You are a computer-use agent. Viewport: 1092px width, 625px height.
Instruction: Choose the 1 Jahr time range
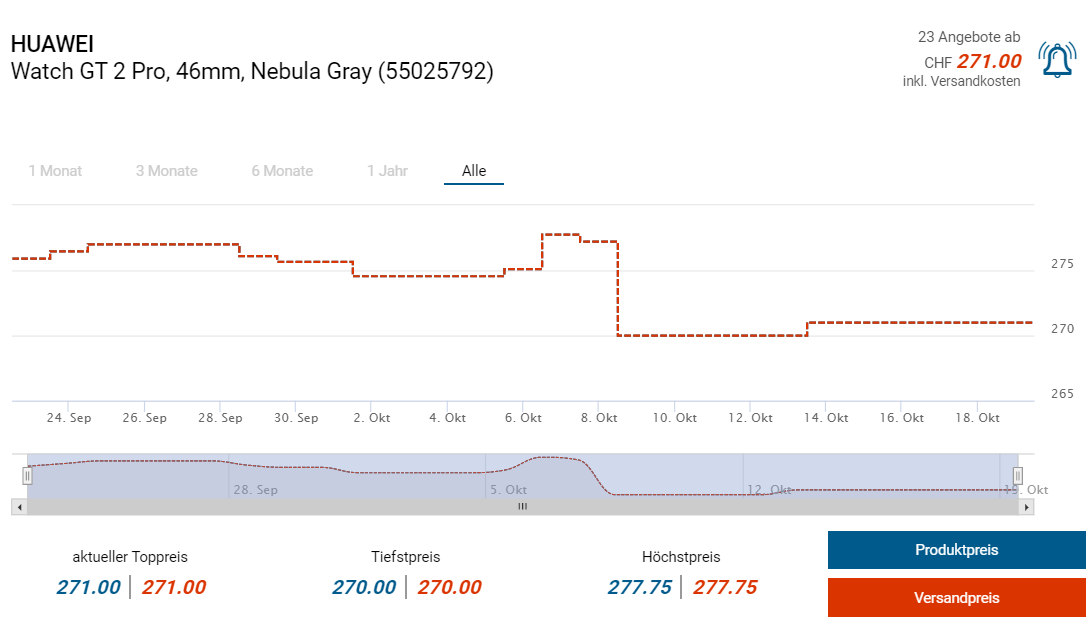point(387,171)
